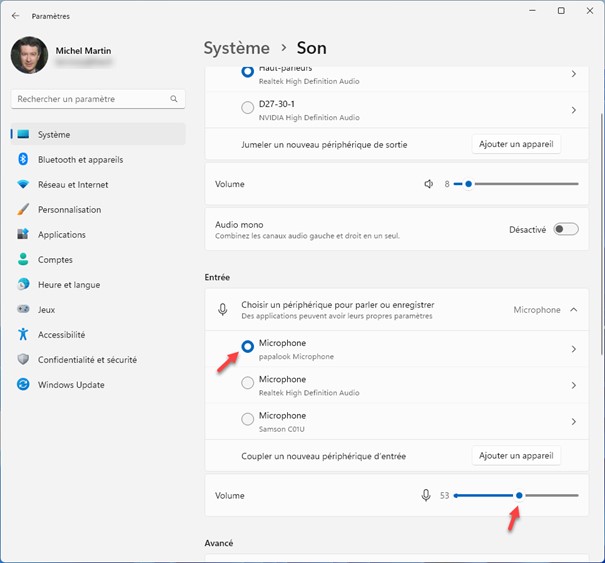The height and width of the screenshot is (563, 605).
Task: Click the search magnifier icon
Action: point(174,99)
